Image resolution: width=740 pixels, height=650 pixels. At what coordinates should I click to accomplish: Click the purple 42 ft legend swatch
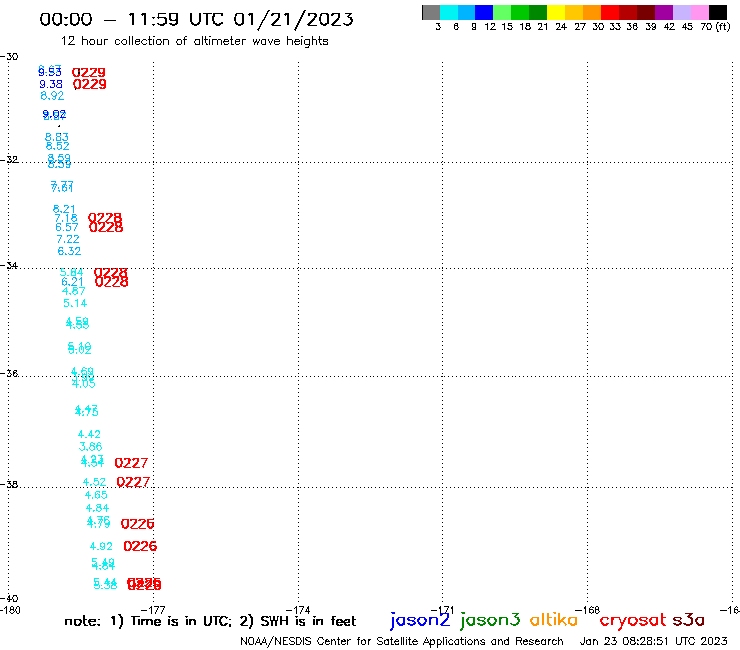click(664, 12)
